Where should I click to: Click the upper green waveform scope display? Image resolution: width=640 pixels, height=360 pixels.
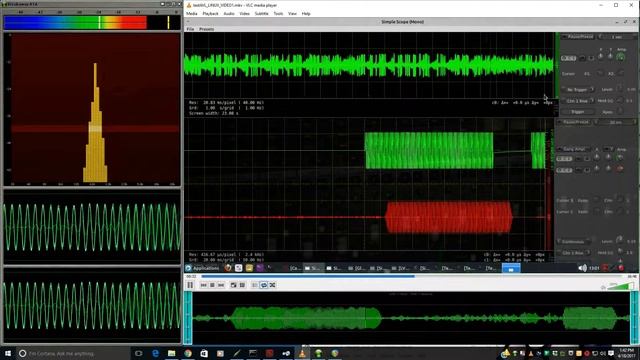pyautogui.click(x=369, y=65)
